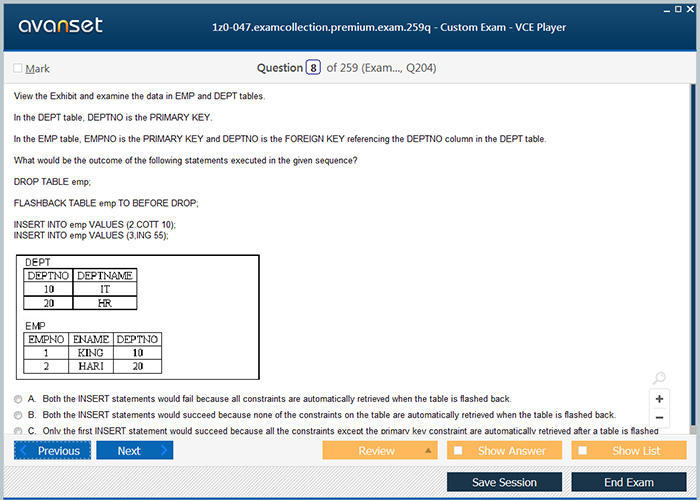The image size is (700, 500).
Task: Click the question number 8 field
Action: pyautogui.click(x=313, y=68)
